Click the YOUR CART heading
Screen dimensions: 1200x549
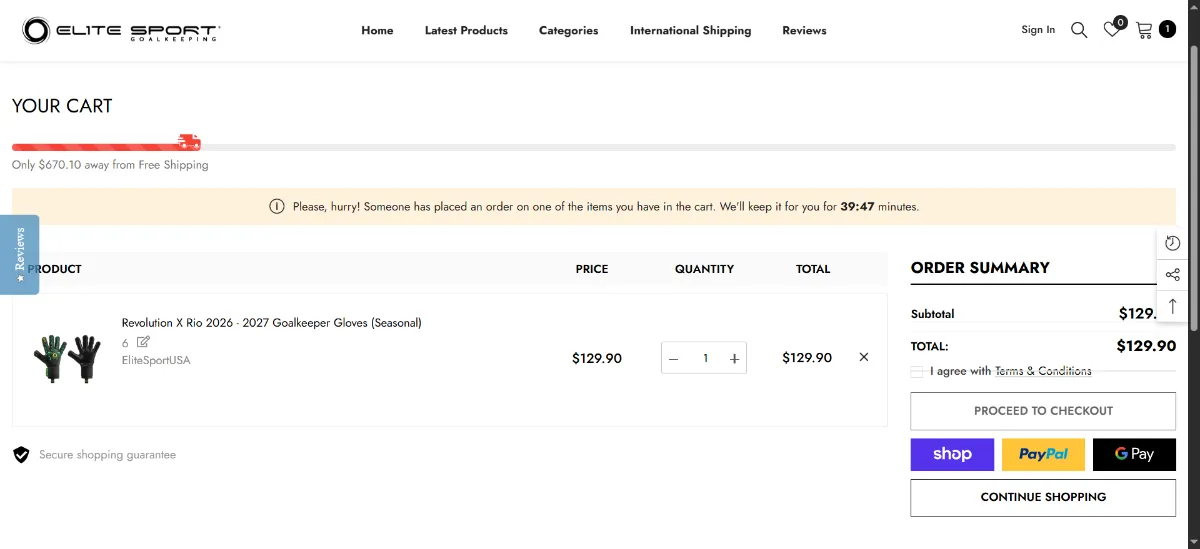pos(62,106)
